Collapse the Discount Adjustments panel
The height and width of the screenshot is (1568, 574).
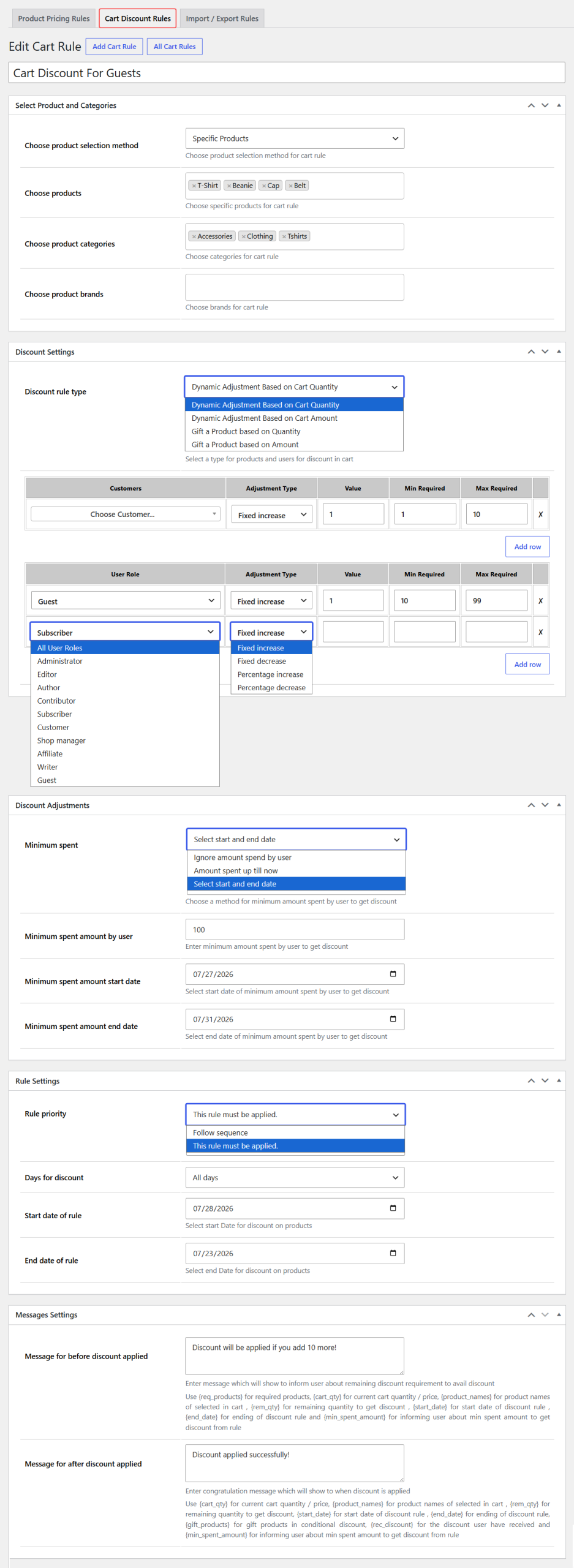559,805
